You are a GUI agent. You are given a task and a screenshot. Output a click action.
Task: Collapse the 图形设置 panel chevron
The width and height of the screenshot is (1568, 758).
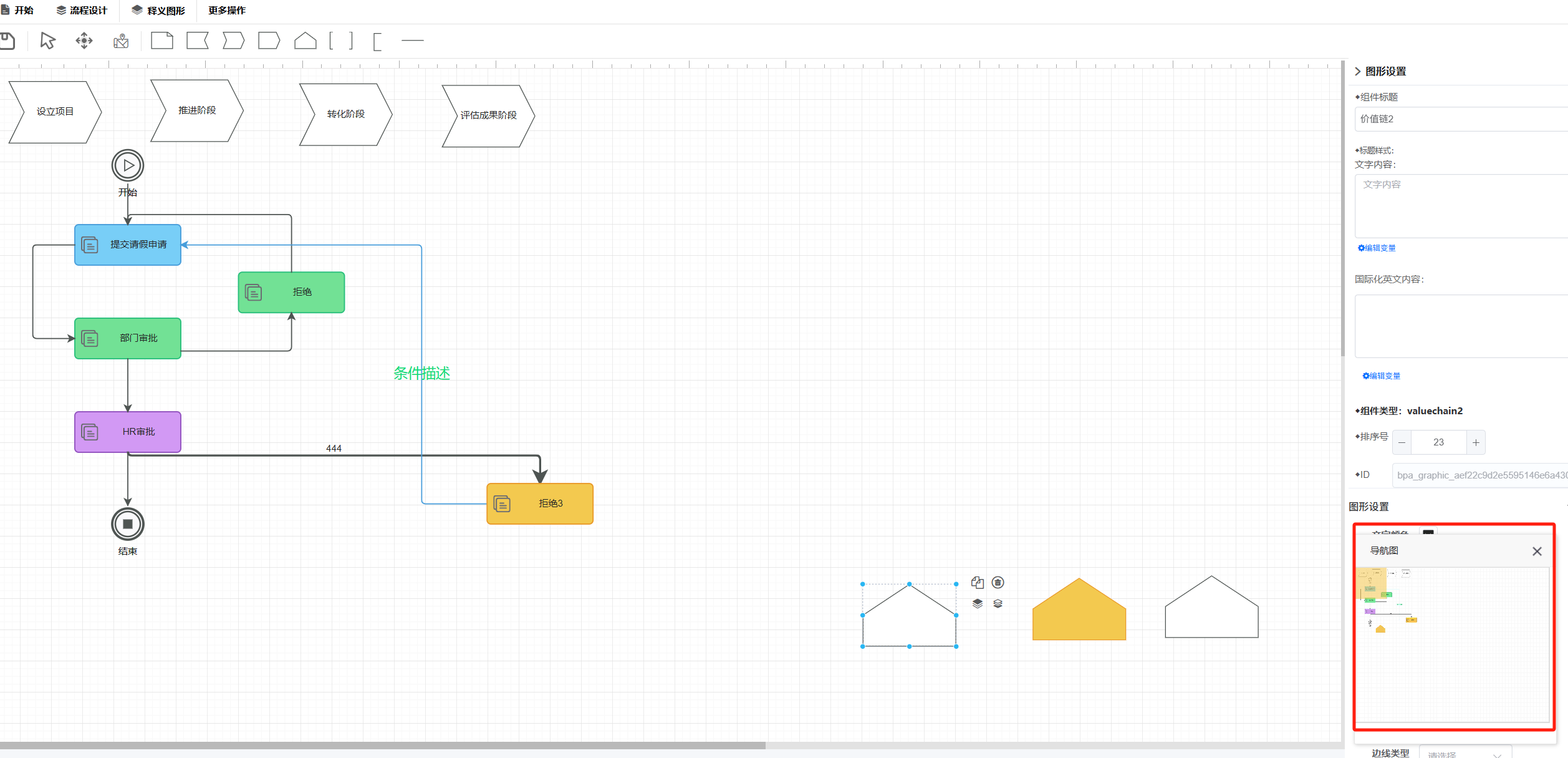[1357, 72]
